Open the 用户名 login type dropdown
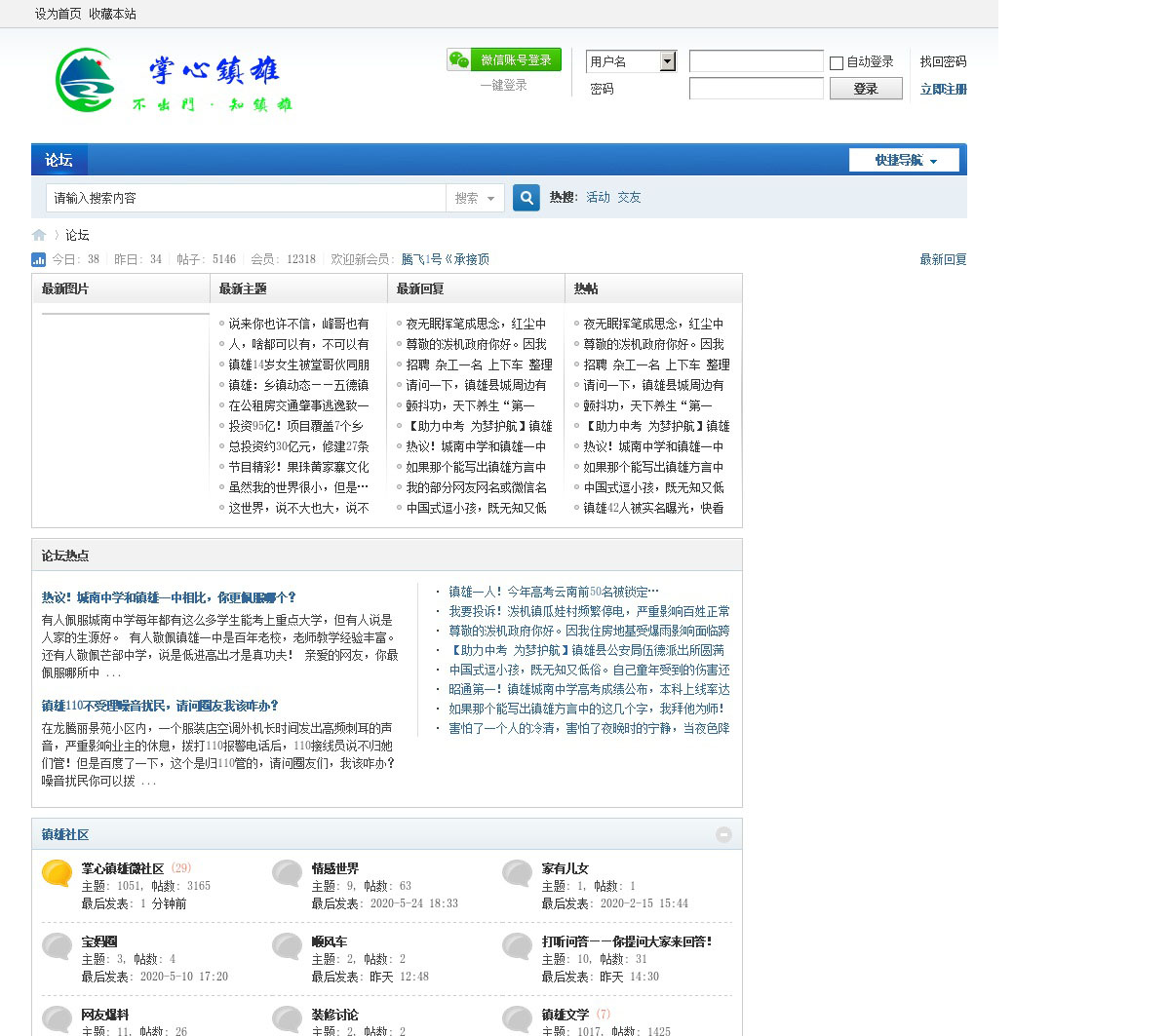The height and width of the screenshot is (1036, 1170). (631, 61)
